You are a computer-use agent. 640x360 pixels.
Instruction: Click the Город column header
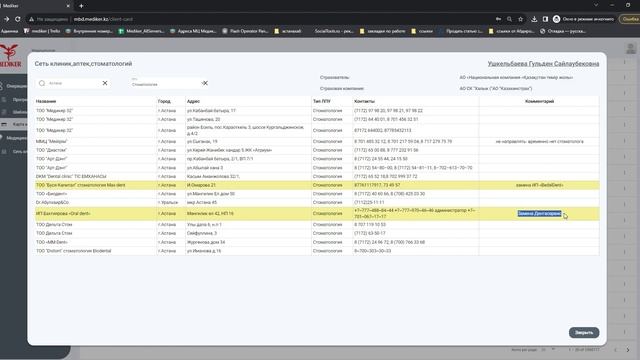click(x=164, y=101)
